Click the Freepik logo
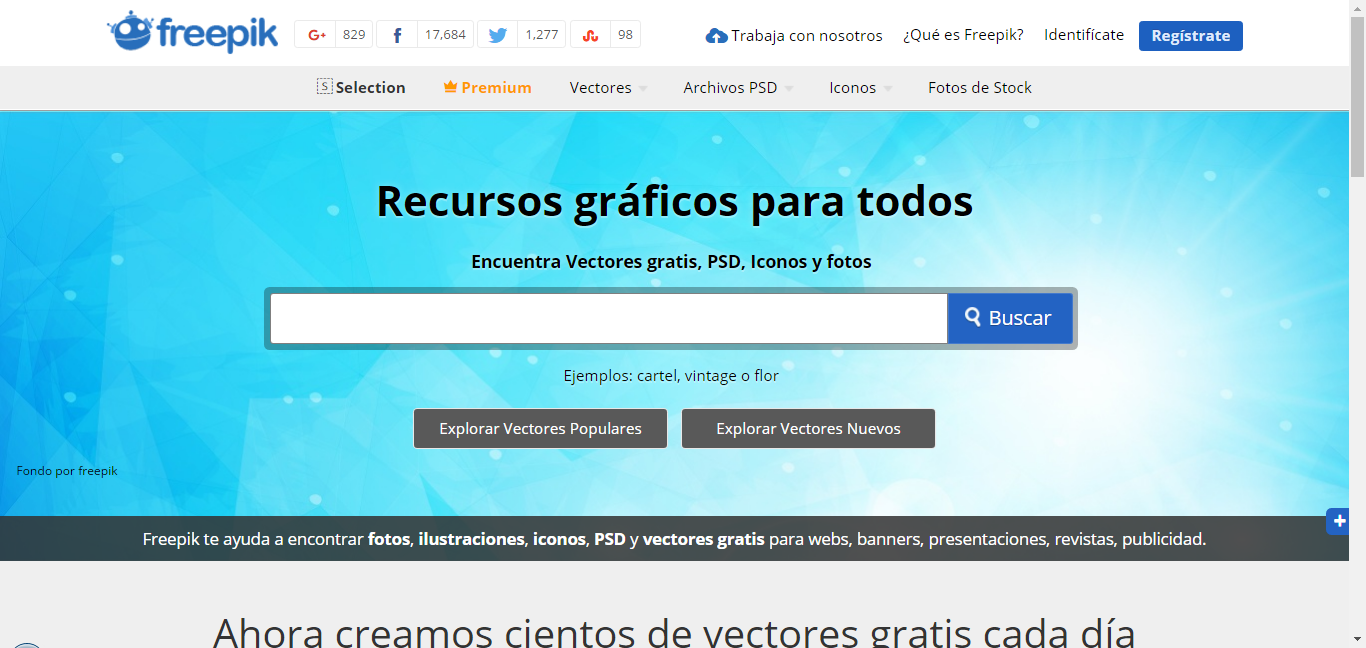1366x648 pixels. coord(178,33)
